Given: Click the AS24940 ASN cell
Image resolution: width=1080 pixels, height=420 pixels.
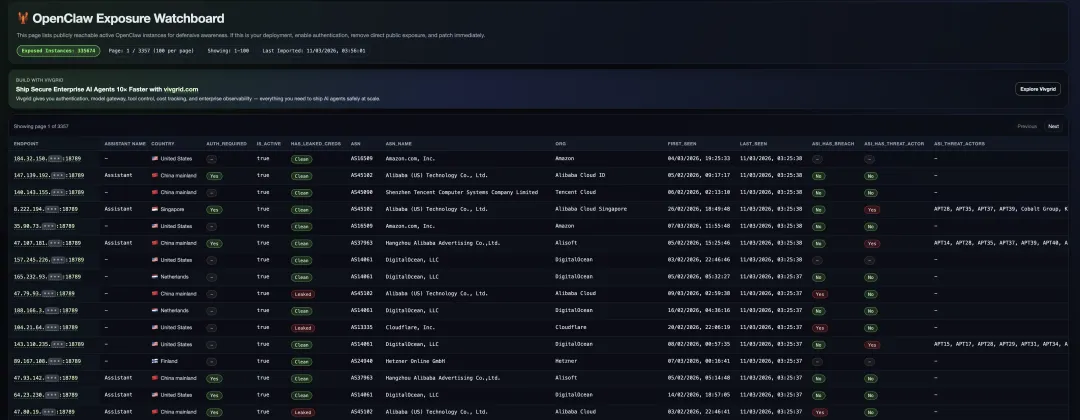Looking at the screenshot, I should pyautogui.click(x=362, y=361).
